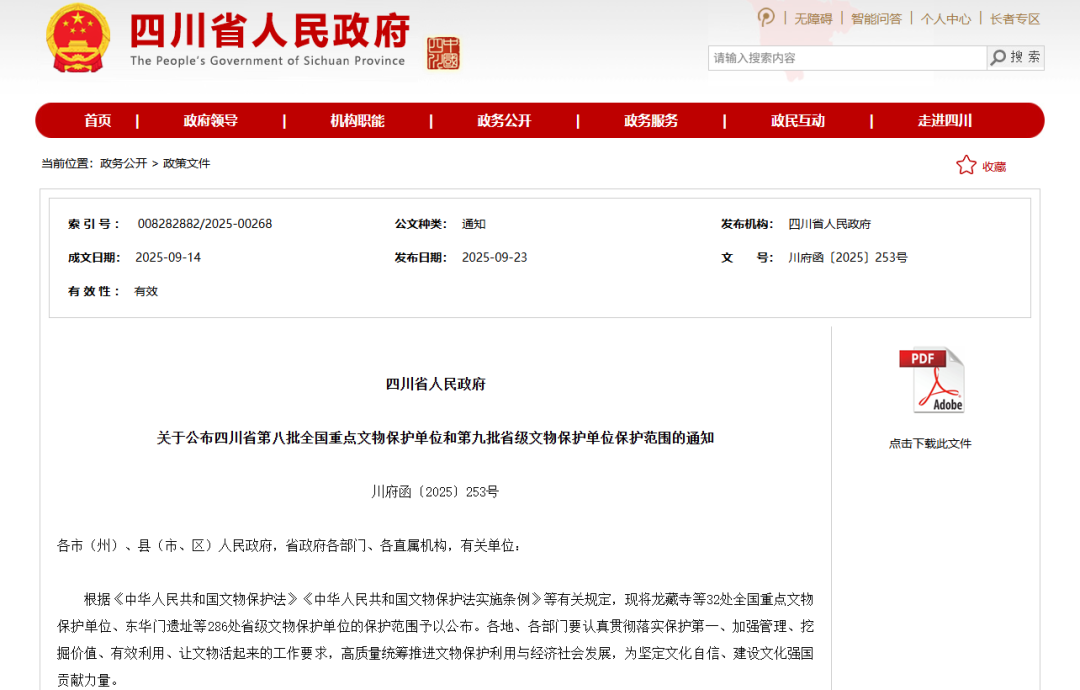
Task: Open the 政府领导 menu item
Action: 211,121
